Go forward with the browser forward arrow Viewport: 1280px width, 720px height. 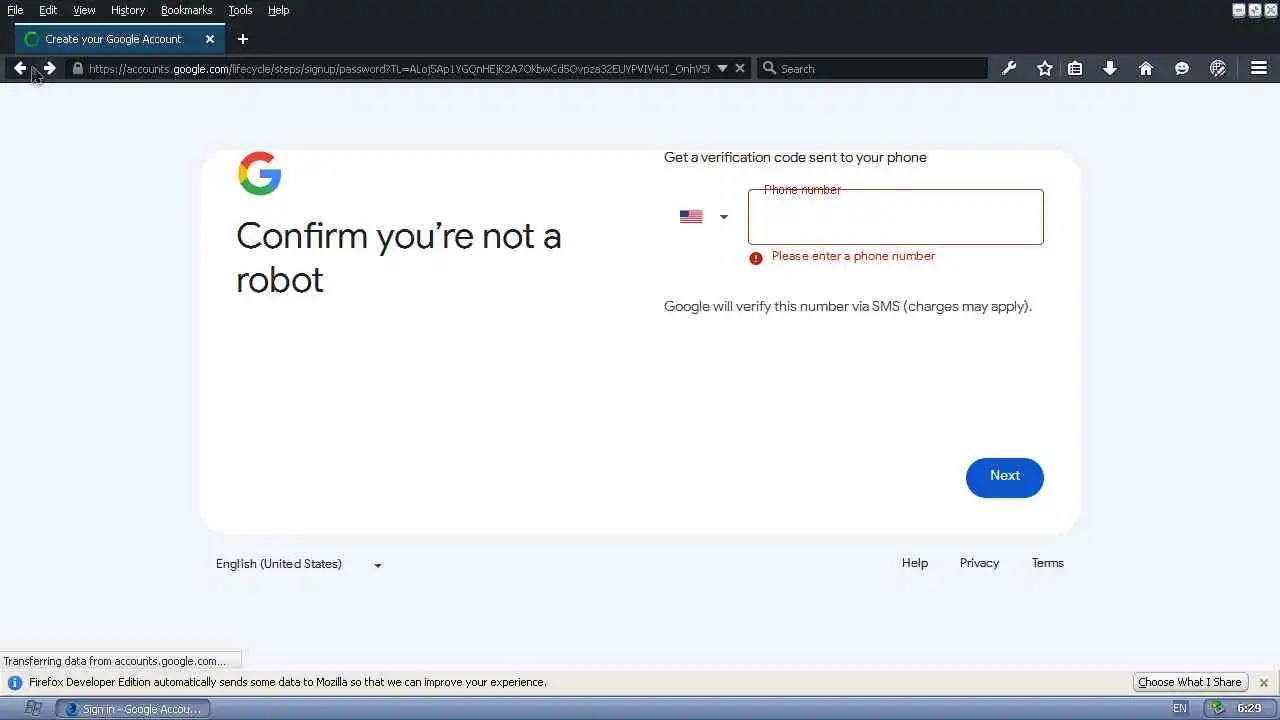click(49, 68)
